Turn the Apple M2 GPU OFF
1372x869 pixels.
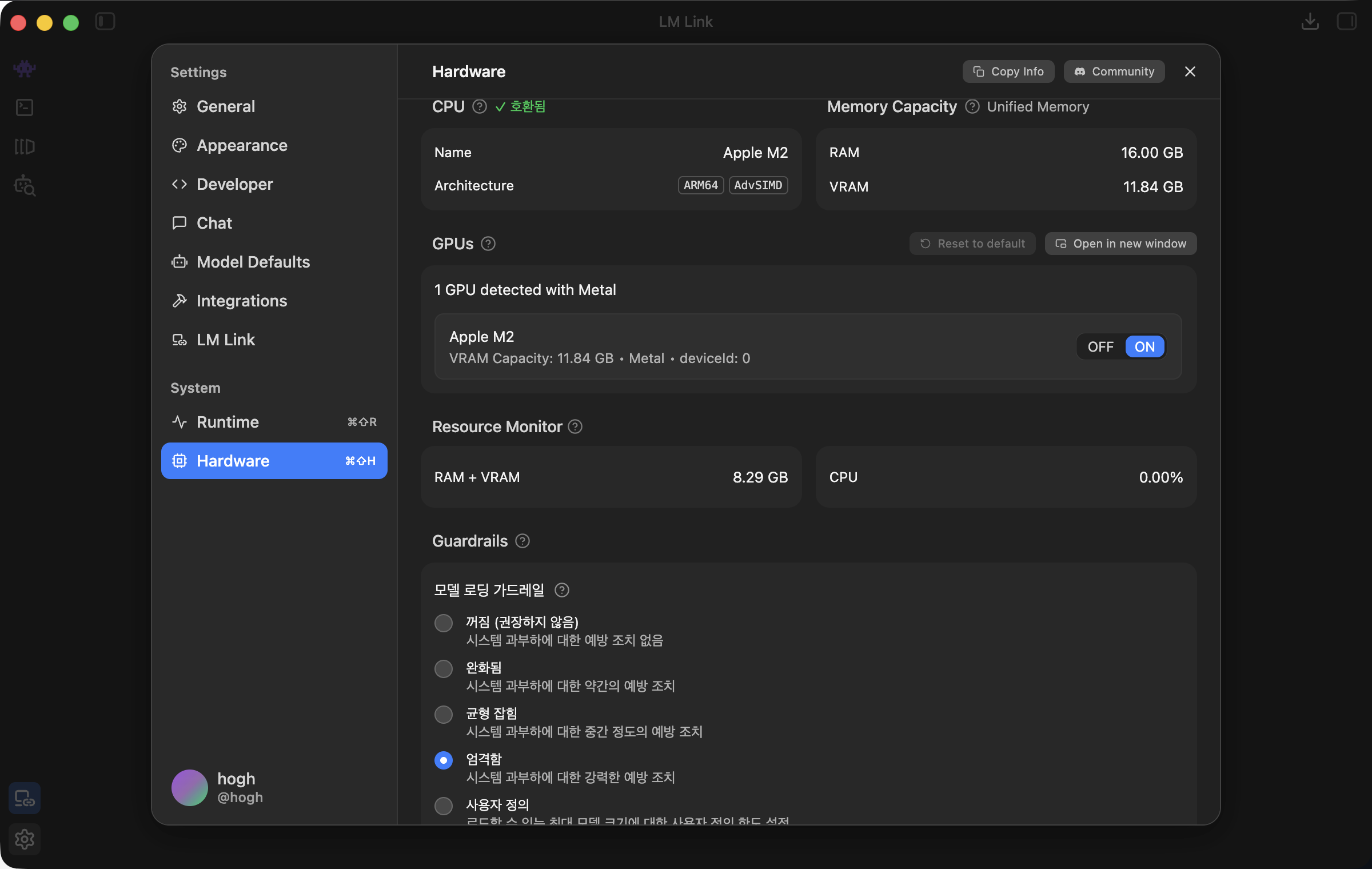click(1100, 346)
